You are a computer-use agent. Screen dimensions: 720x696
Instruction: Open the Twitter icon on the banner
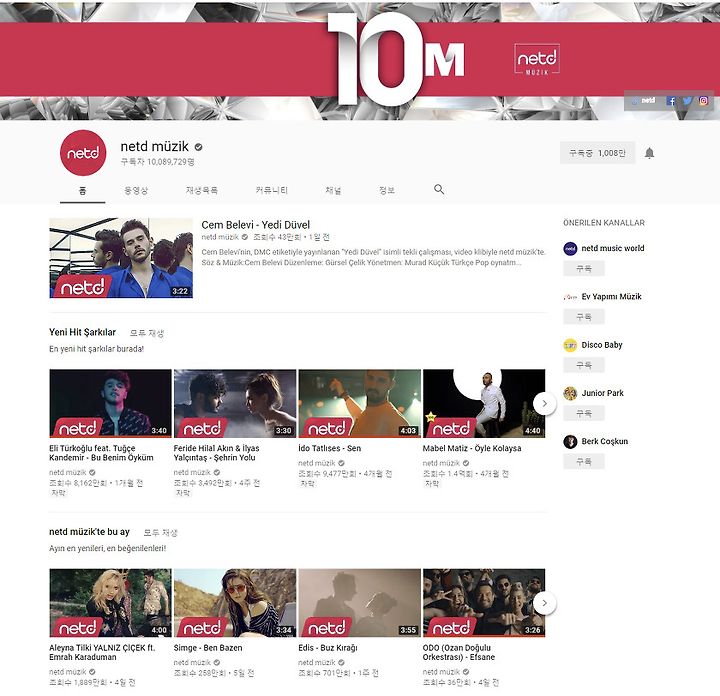point(687,101)
